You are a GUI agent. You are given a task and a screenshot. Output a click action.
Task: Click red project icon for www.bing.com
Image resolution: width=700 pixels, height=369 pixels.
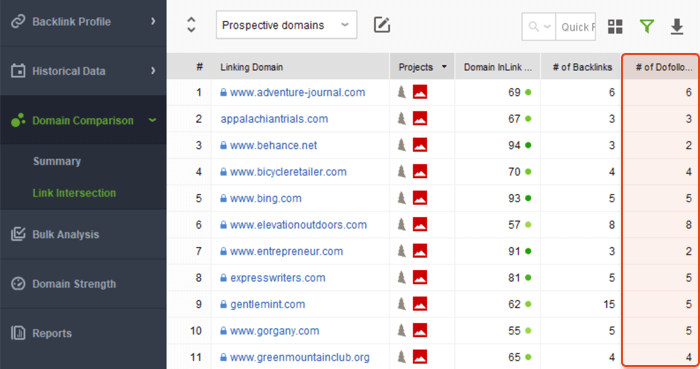[420, 198]
